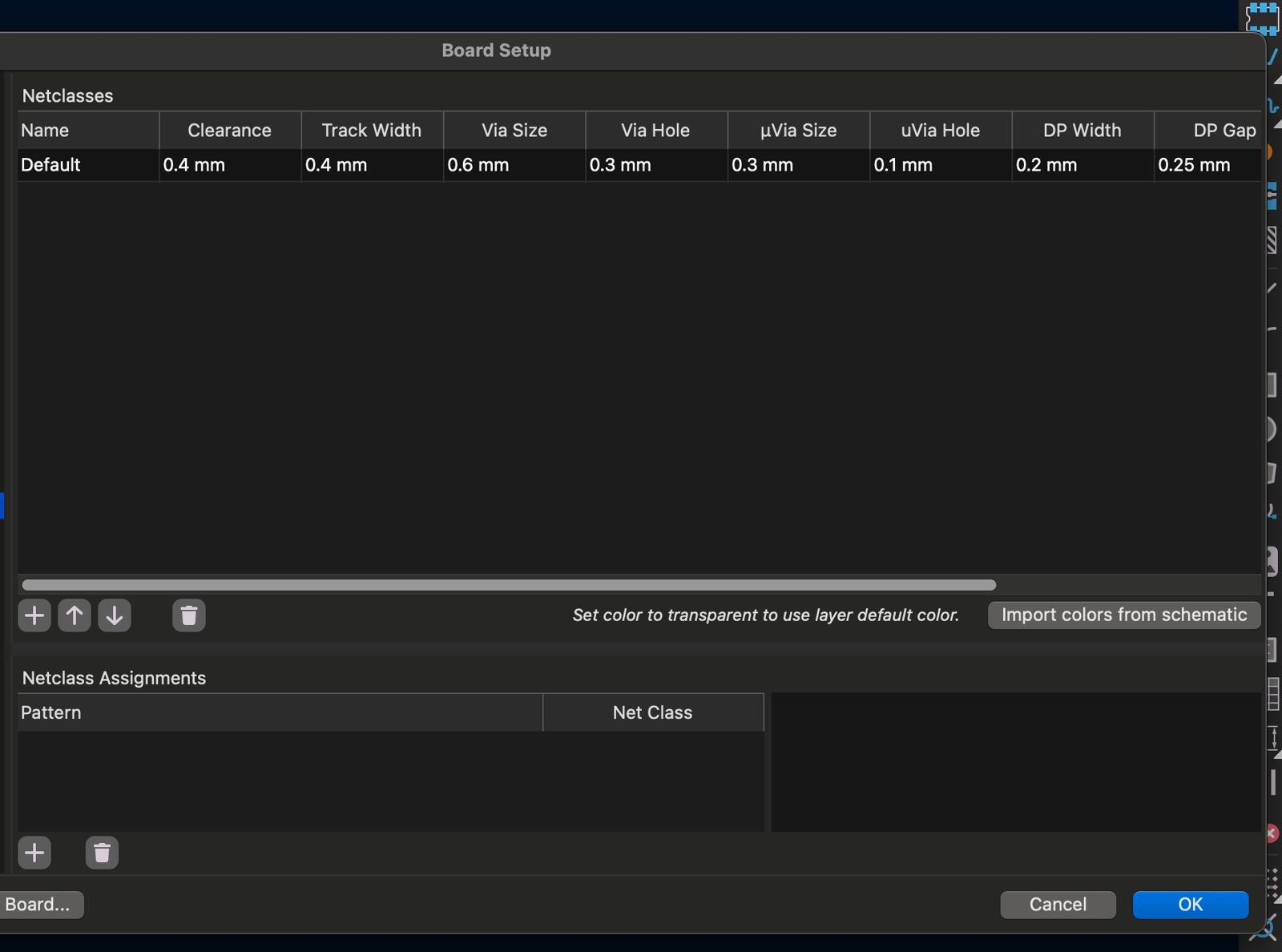Confirm Board Setup with OK
The width and height of the screenshot is (1282, 952).
click(x=1191, y=905)
